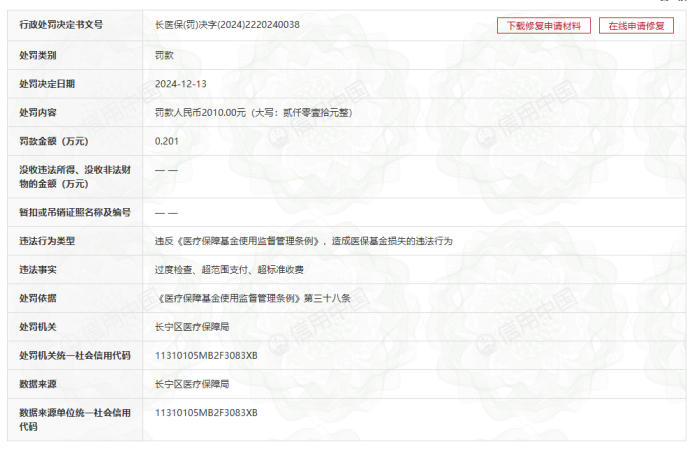
Task: Click the 违法行为类型 label
Action: (47, 241)
